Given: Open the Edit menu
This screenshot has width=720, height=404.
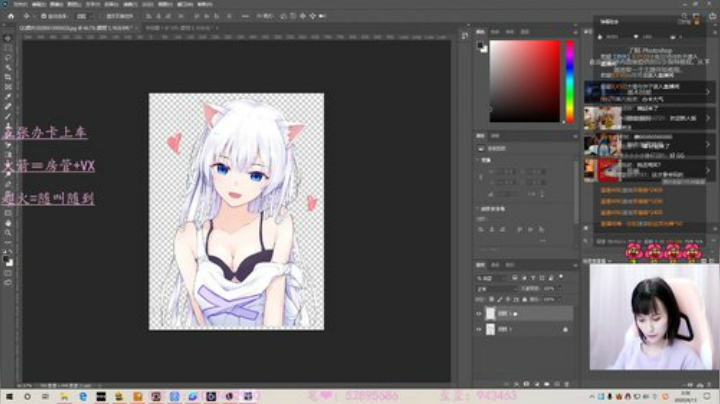Looking at the screenshot, I should pyautogui.click(x=39, y=4).
